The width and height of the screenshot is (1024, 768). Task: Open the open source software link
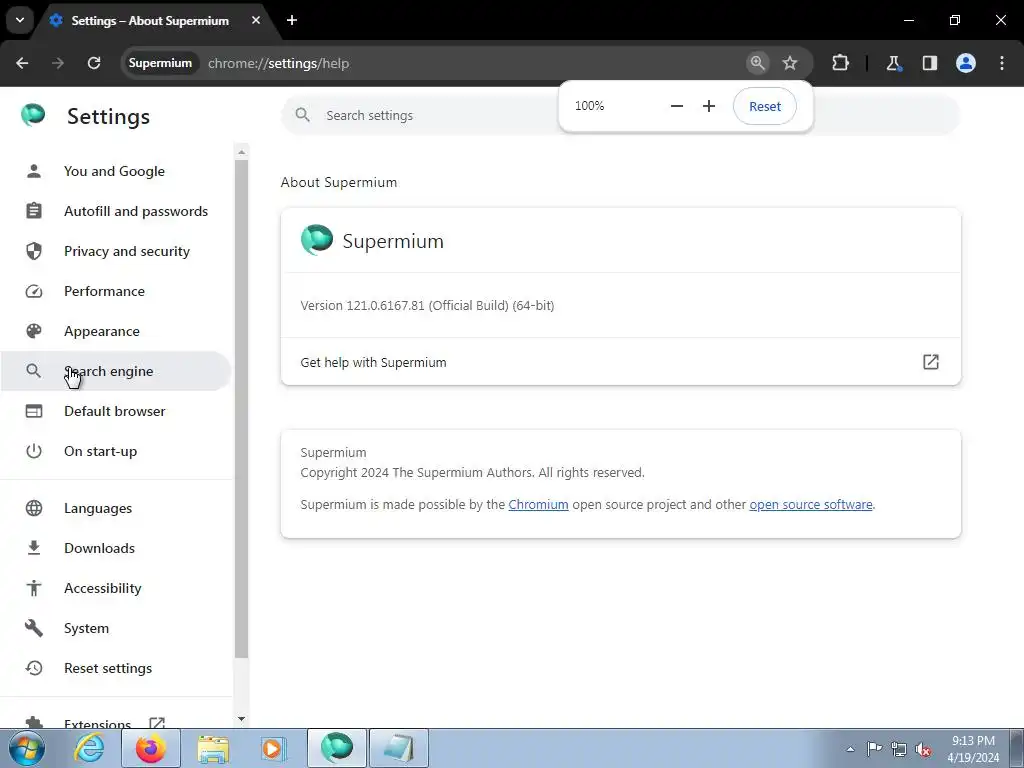(810, 504)
